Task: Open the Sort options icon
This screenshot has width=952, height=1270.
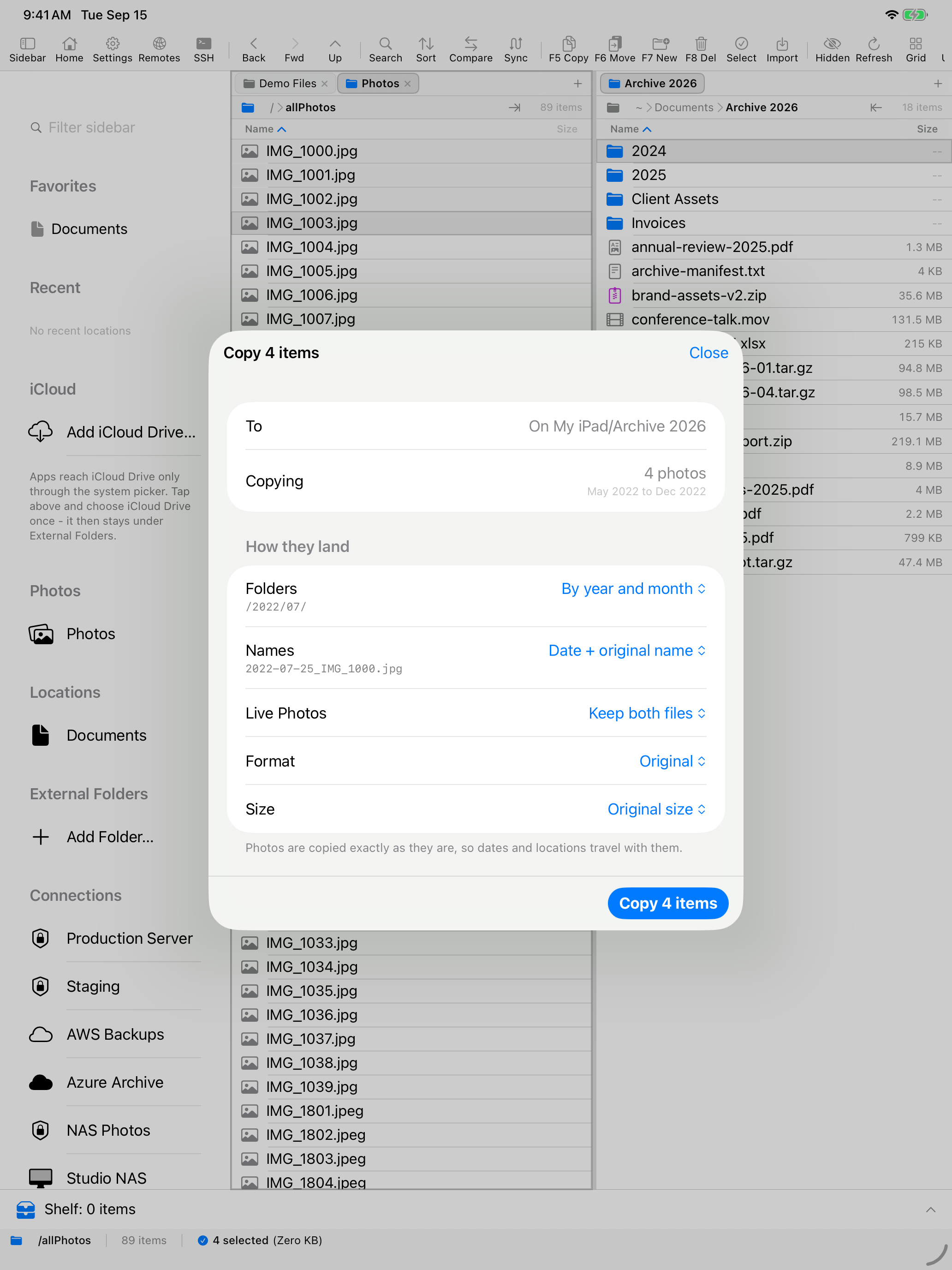Action: click(426, 49)
